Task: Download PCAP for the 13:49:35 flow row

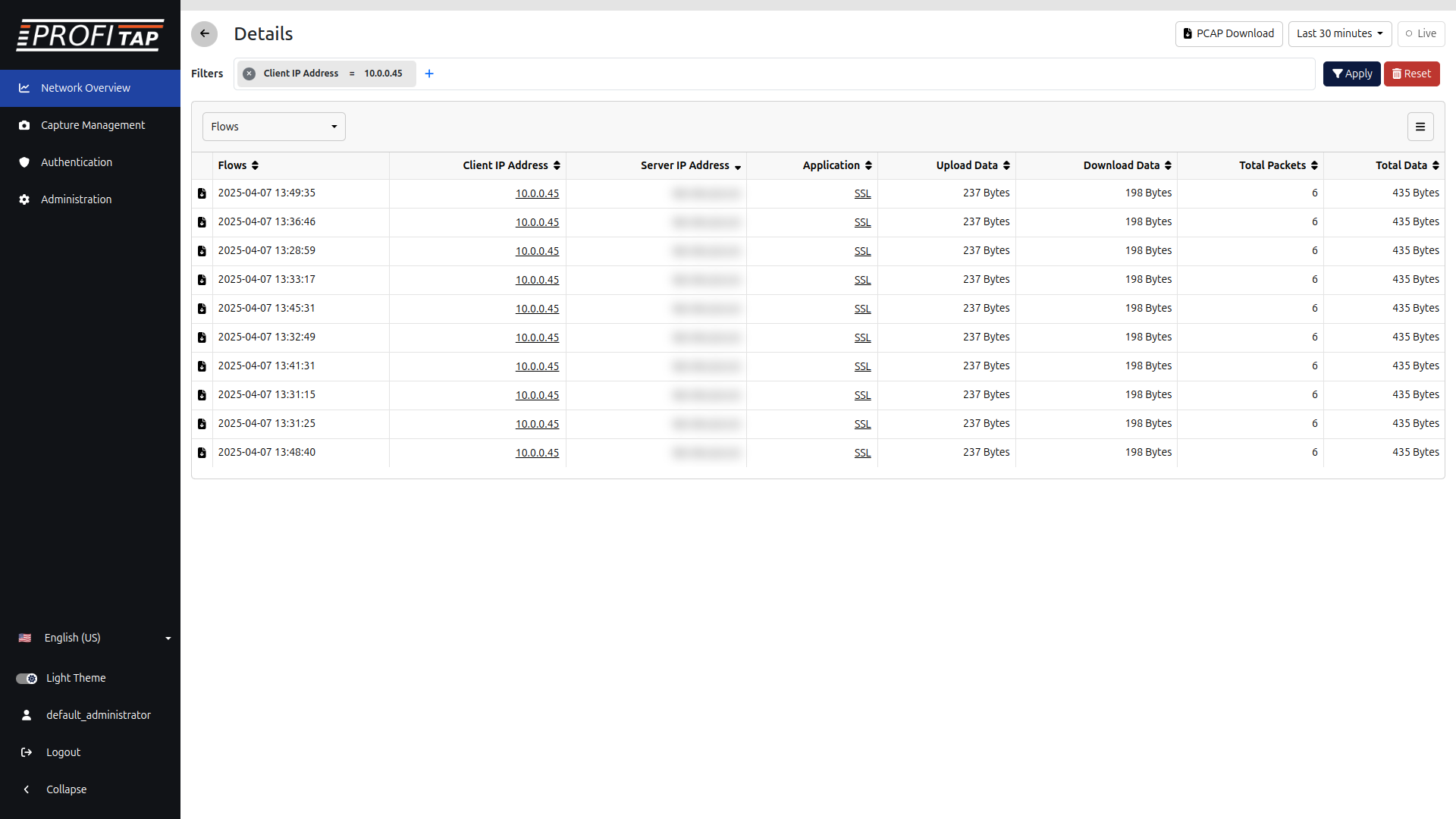Action: (x=202, y=193)
